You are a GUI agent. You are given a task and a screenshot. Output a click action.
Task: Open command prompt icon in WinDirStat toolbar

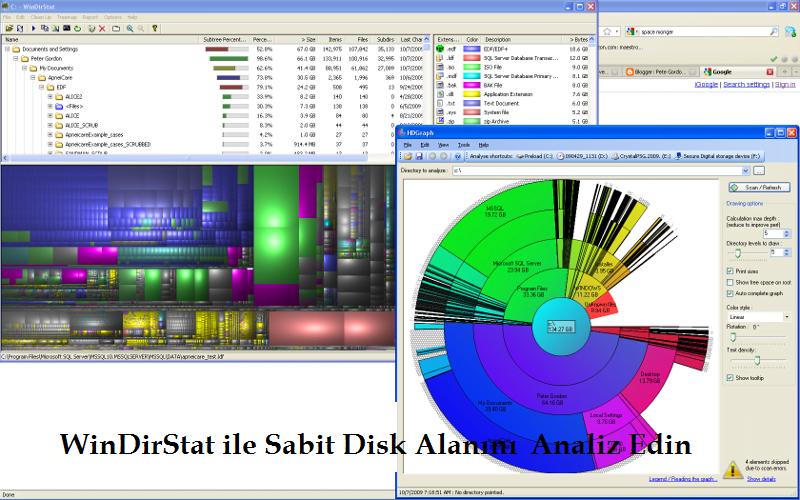click(66, 29)
